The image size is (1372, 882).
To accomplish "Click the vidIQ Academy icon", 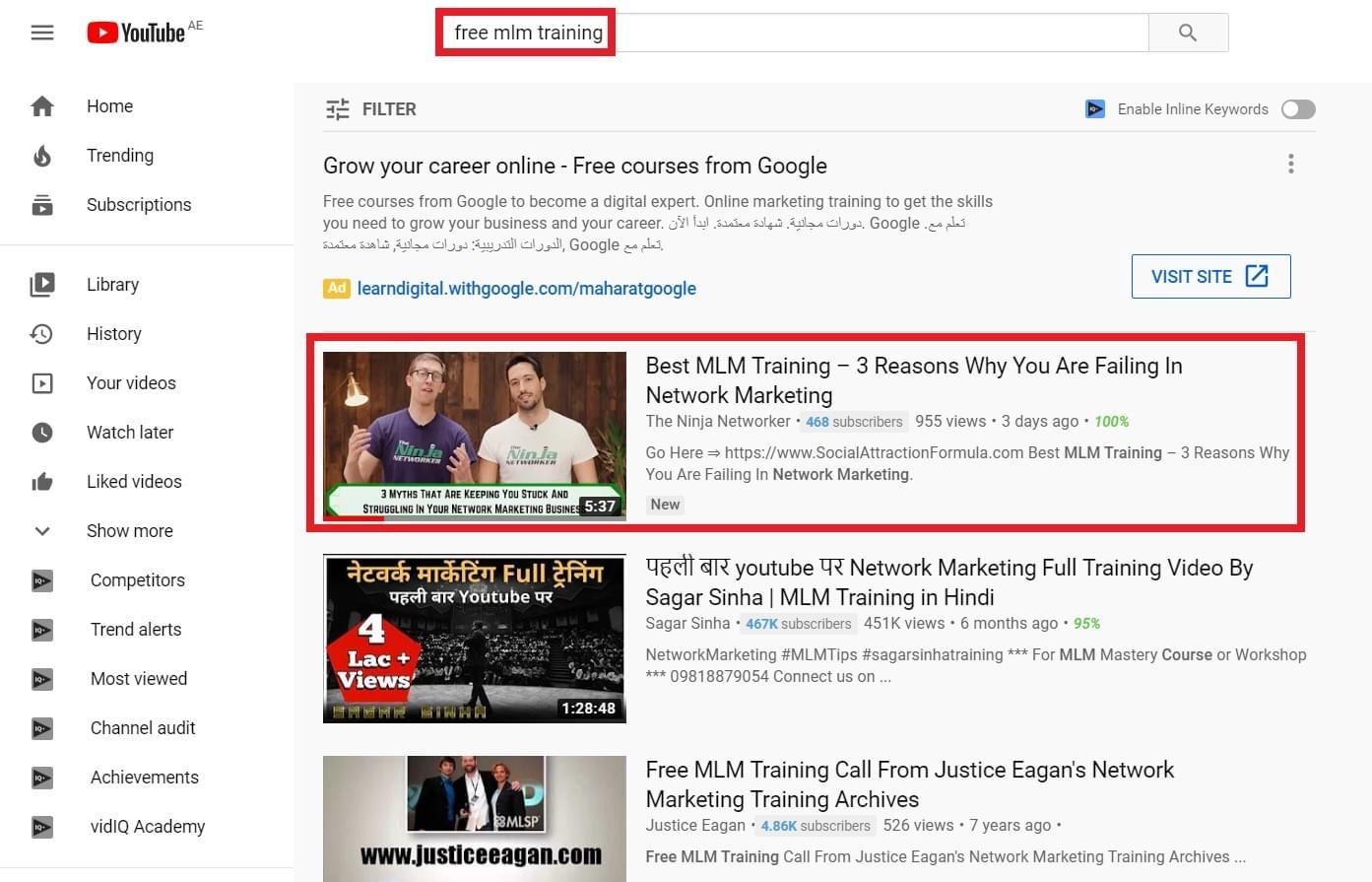I will (42, 827).
